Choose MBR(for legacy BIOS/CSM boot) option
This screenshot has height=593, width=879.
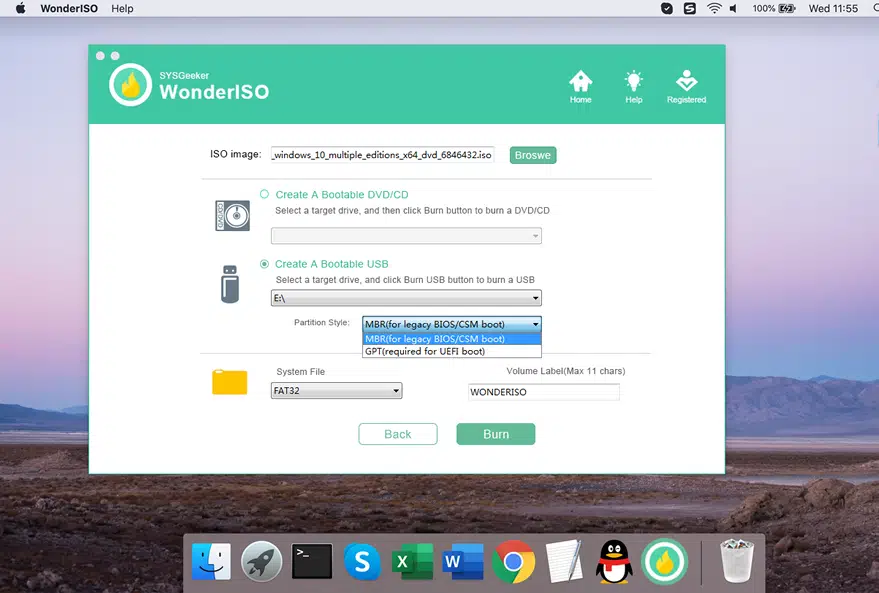pyautogui.click(x=451, y=339)
